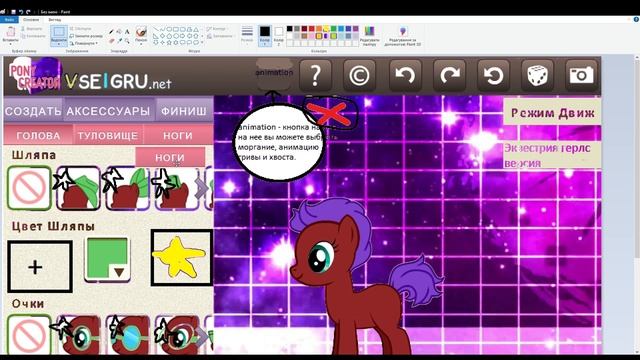This screenshot has height=360, width=640.
Task: Open Paint's Файл menu tab
Action: (x=8, y=19)
